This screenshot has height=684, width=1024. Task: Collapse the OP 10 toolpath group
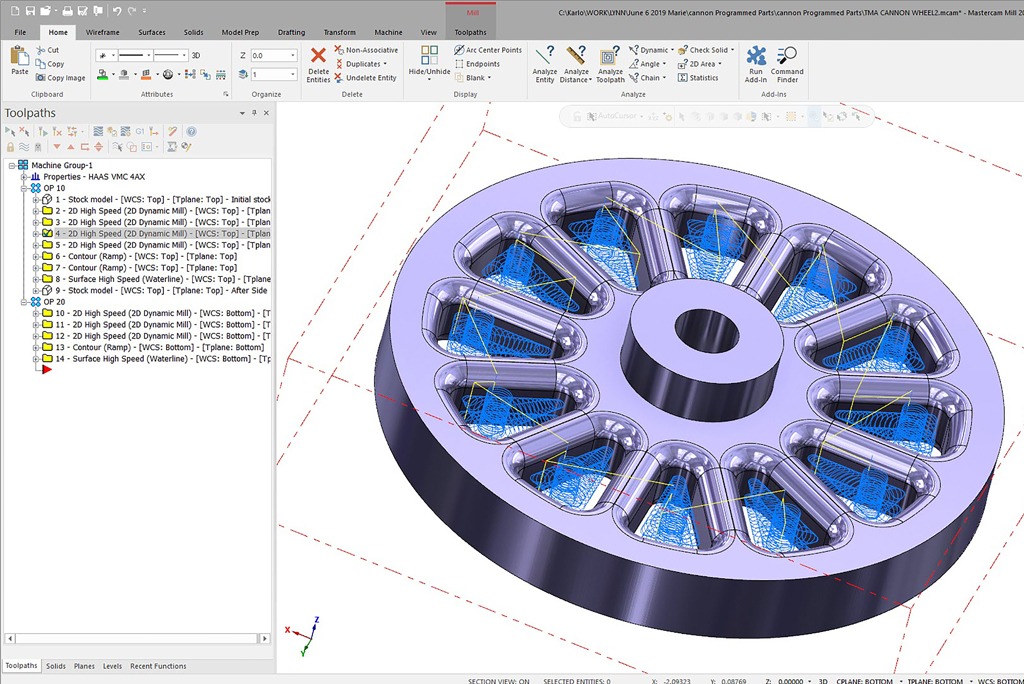click(24, 188)
